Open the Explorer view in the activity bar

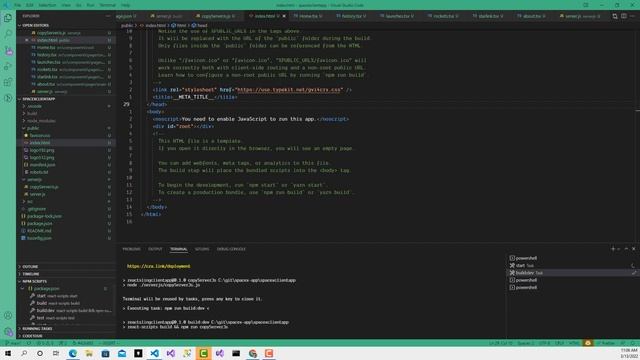[8, 18]
